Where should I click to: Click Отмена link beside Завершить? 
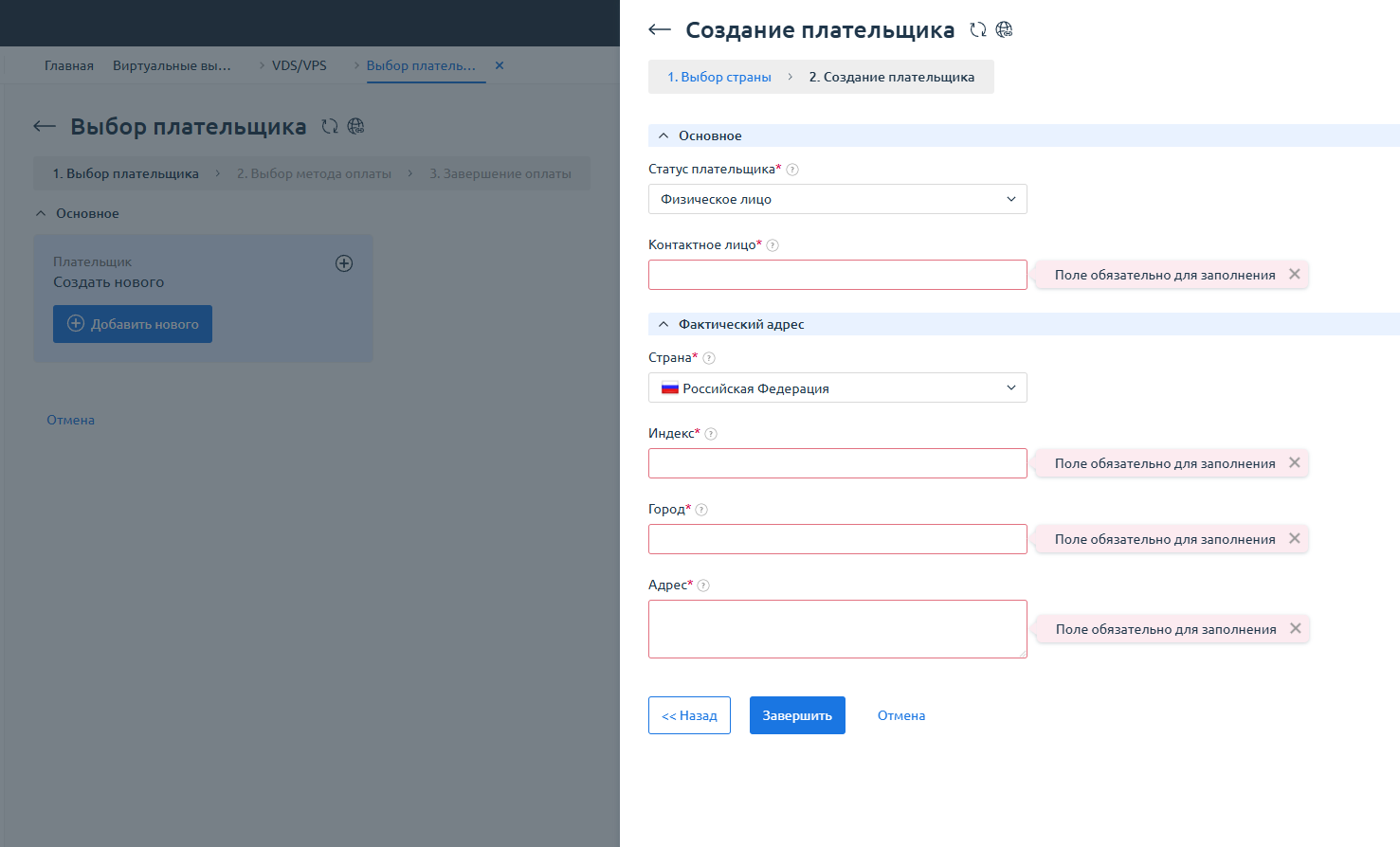[x=900, y=715]
